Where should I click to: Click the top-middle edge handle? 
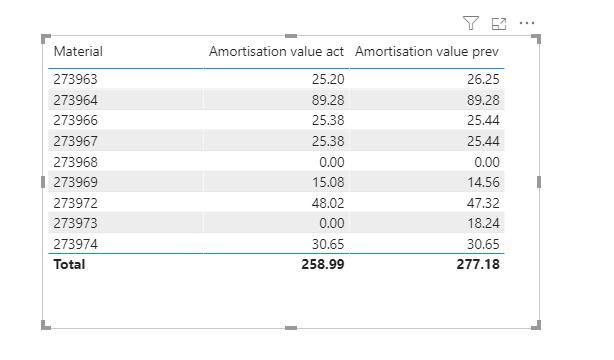pyautogui.click(x=291, y=36)
